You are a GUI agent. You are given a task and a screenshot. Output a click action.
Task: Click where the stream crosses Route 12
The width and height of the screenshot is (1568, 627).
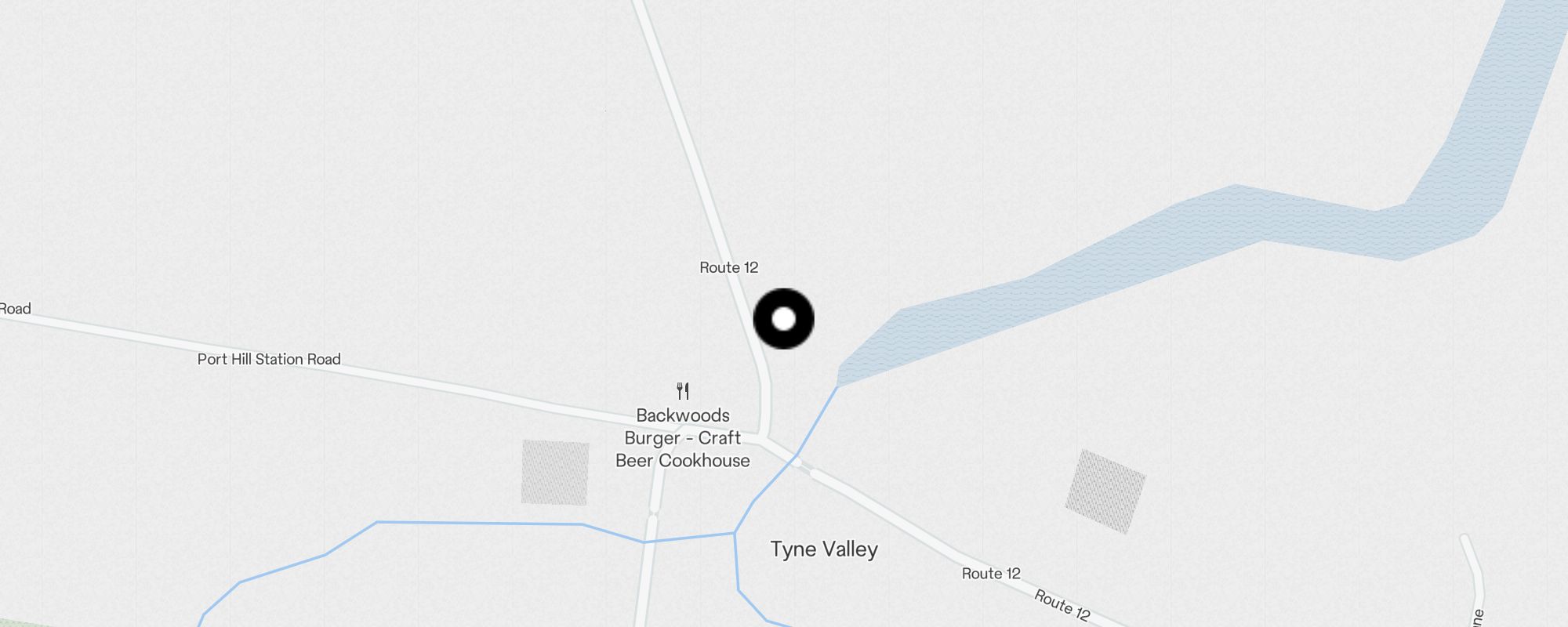pos(797,458)
